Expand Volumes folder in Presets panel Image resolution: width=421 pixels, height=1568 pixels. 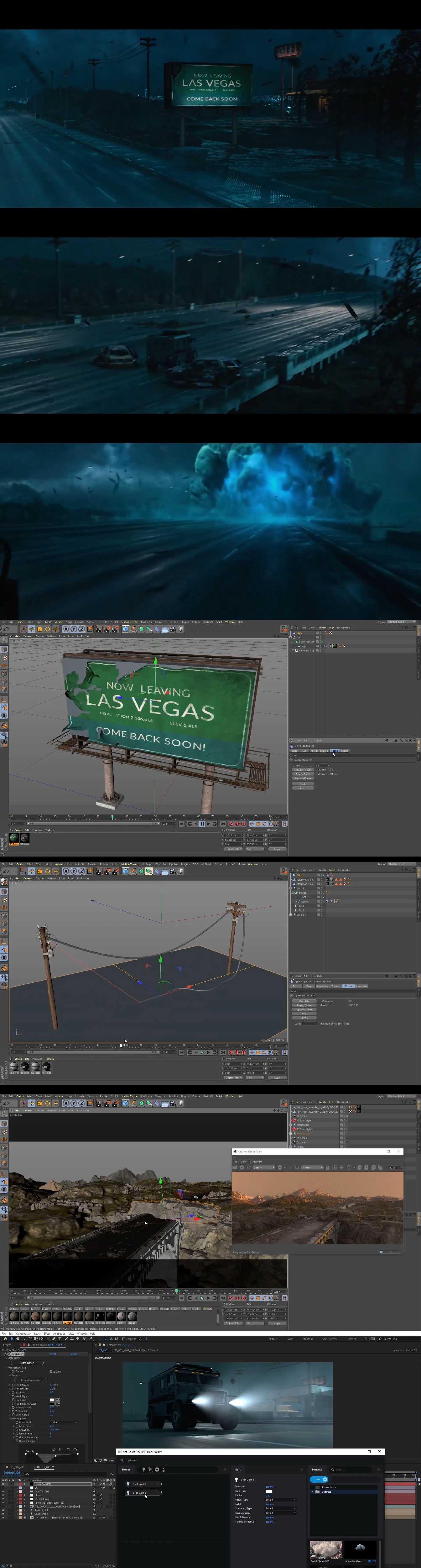312,1492
